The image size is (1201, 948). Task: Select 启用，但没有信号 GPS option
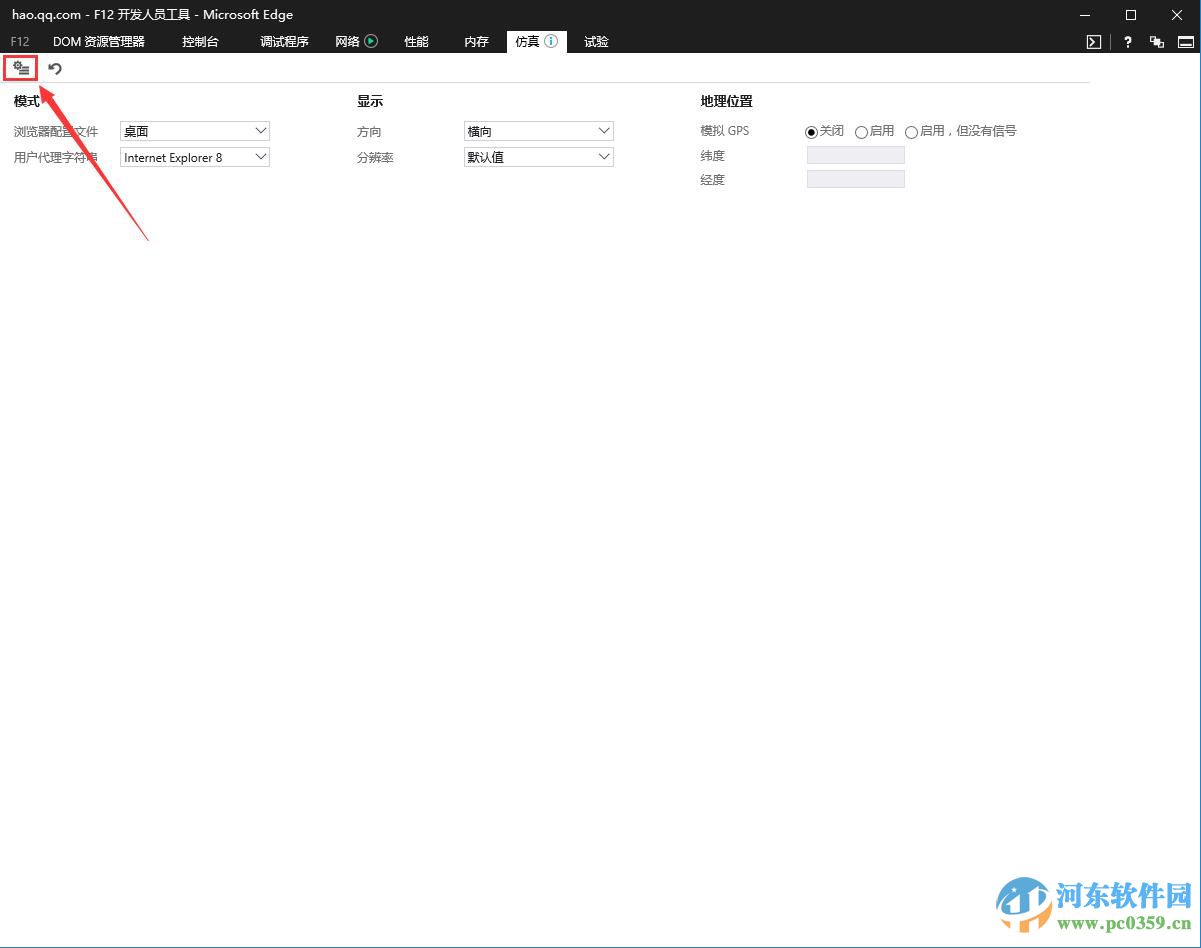[911, 131]
